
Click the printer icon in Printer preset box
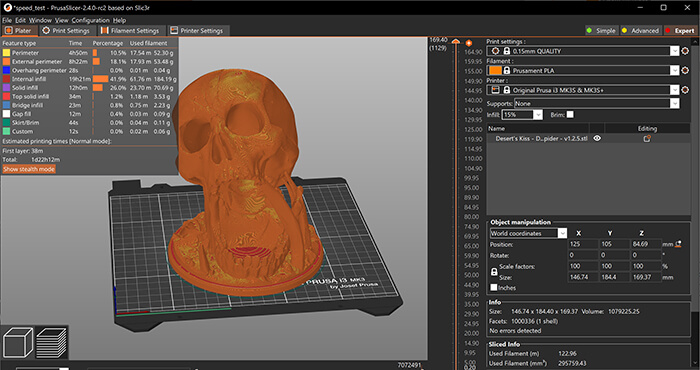point(495,90)
